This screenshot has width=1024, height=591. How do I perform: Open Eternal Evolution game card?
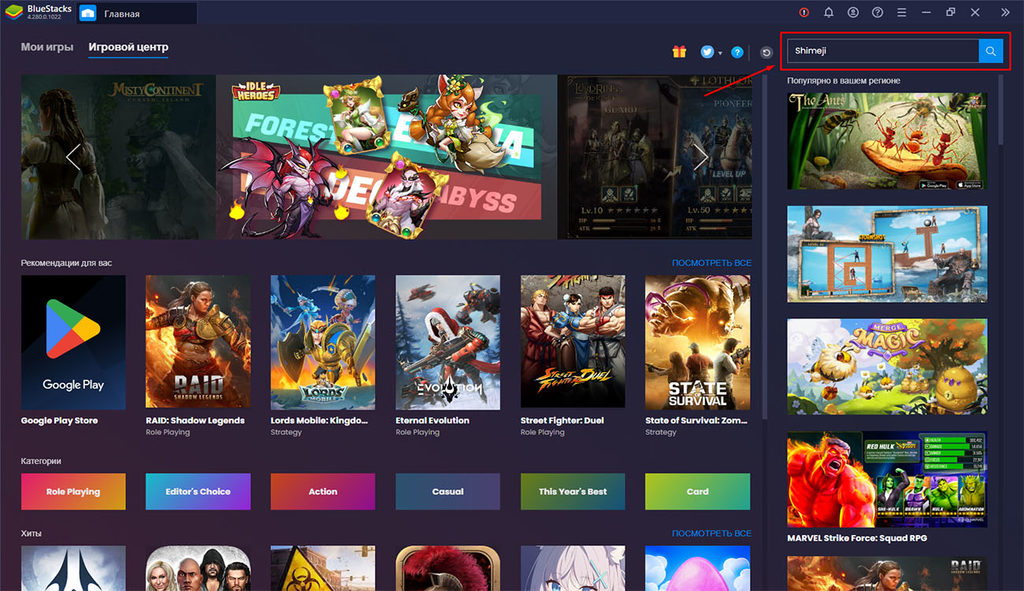(x=448, y=342)
